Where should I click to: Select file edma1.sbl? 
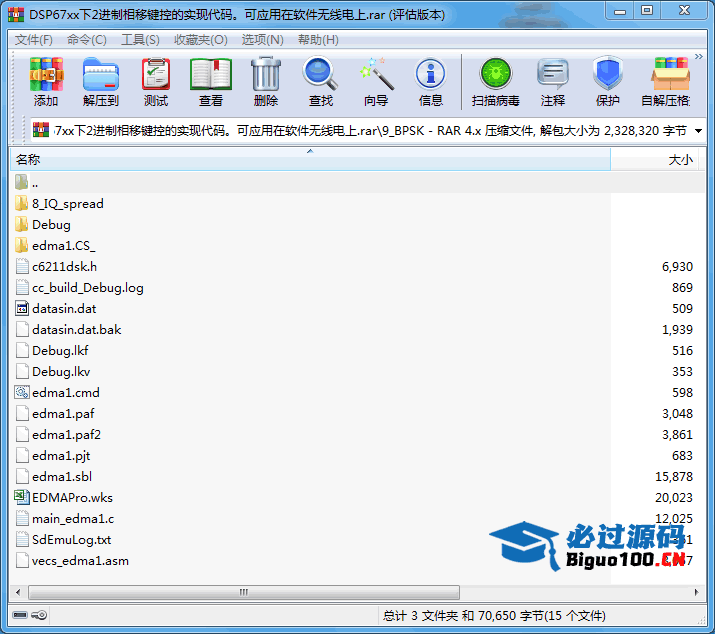(x=53, y=476)
